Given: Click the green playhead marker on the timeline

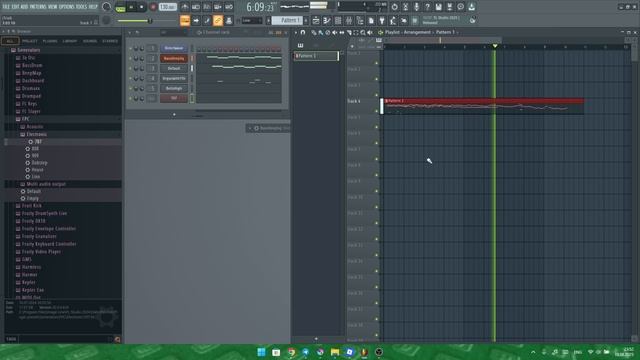Looking at the screenshot, I should tap(495, 46).
